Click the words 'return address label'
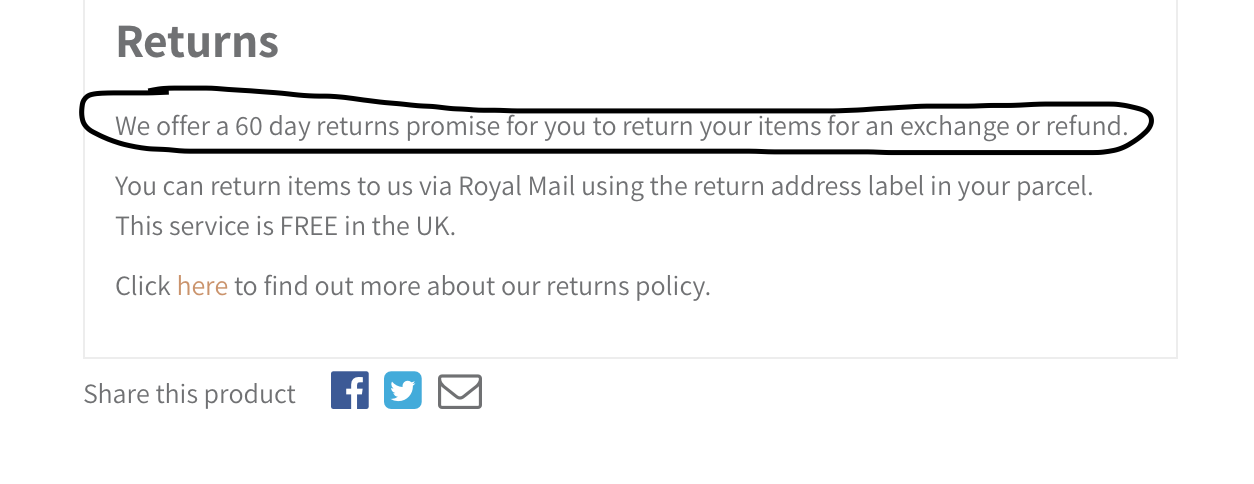The height and width of the screenshot is (484, 1254). pos(786,186)
